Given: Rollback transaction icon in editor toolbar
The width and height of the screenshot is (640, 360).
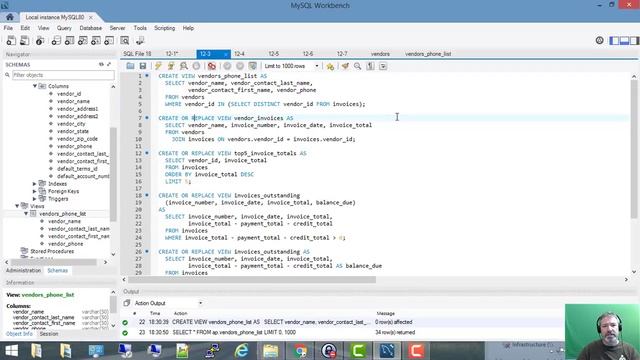Looking at the screenshot, I should [x=240, y=66].
